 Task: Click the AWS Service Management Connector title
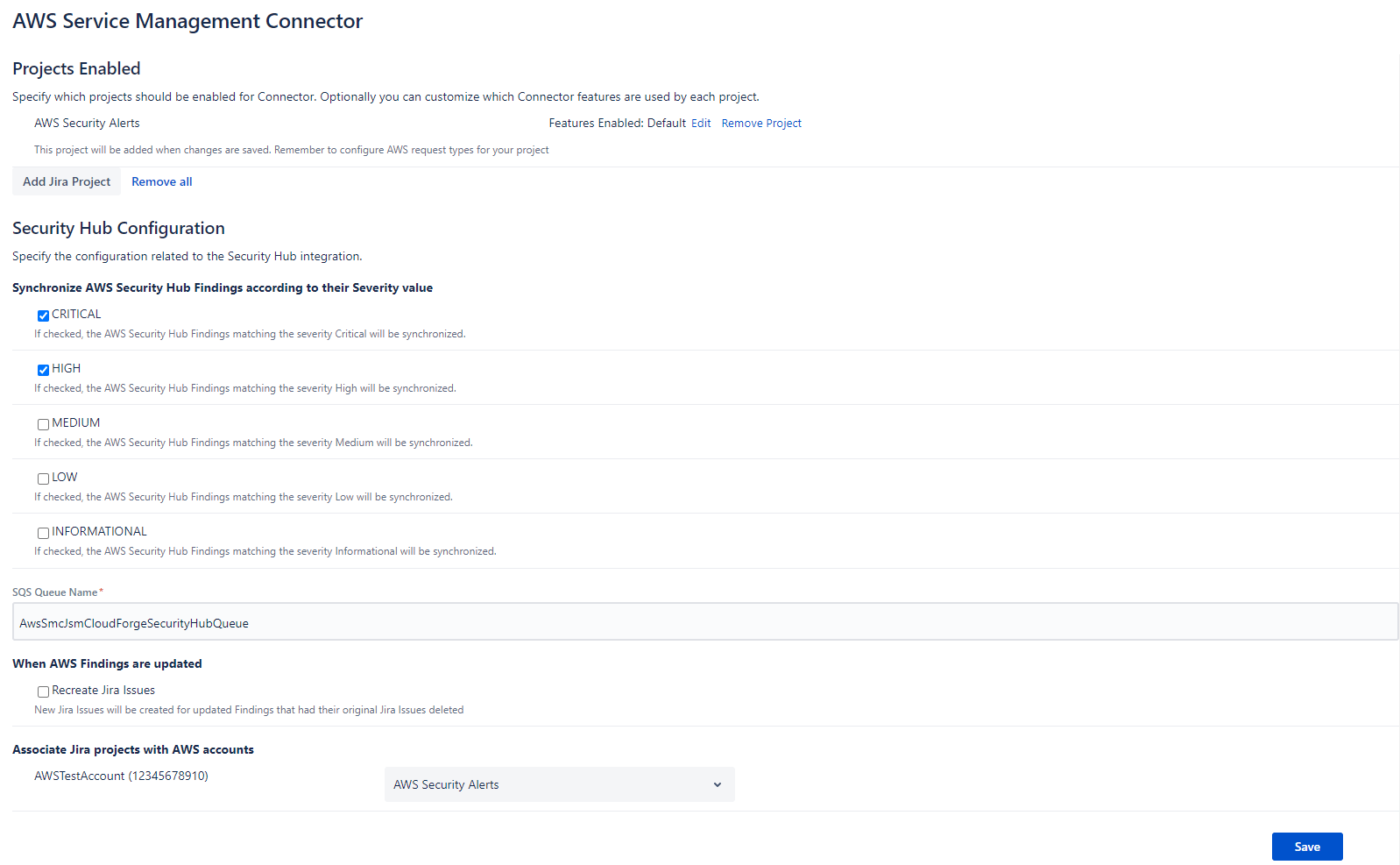[x=187, y=21]
